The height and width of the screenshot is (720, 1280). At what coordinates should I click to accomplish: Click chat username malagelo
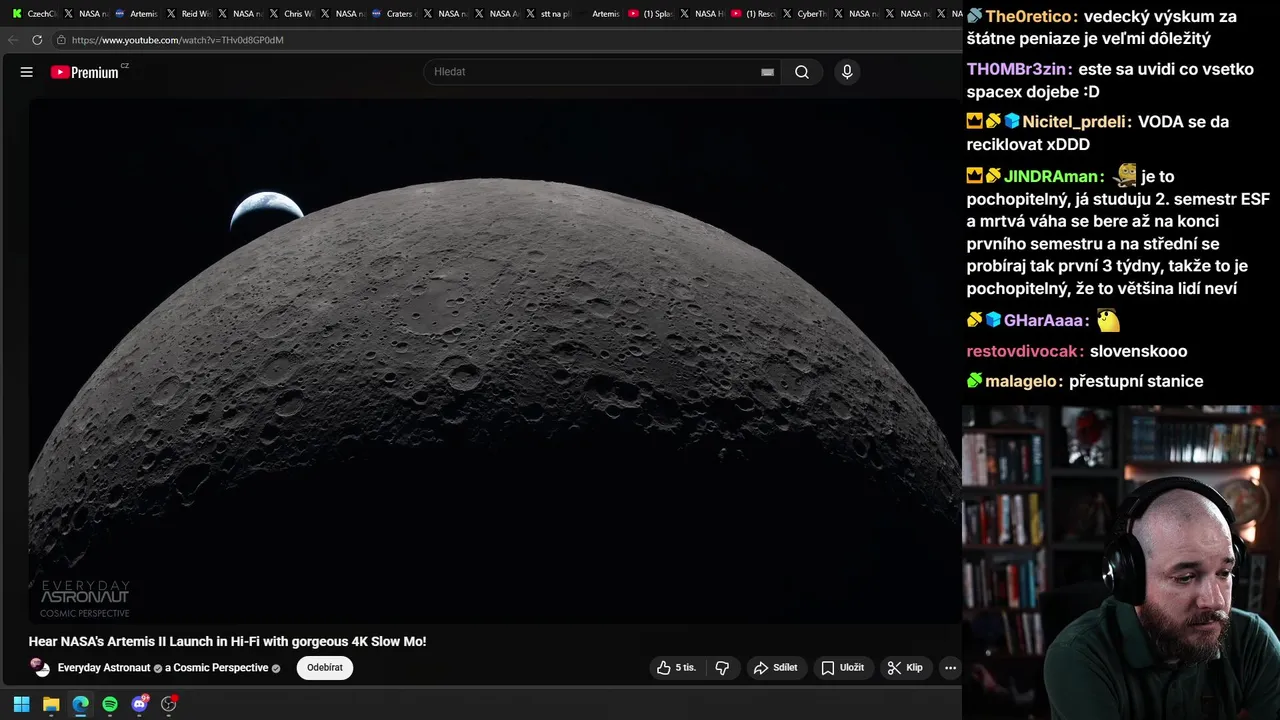coord(1022,381)
